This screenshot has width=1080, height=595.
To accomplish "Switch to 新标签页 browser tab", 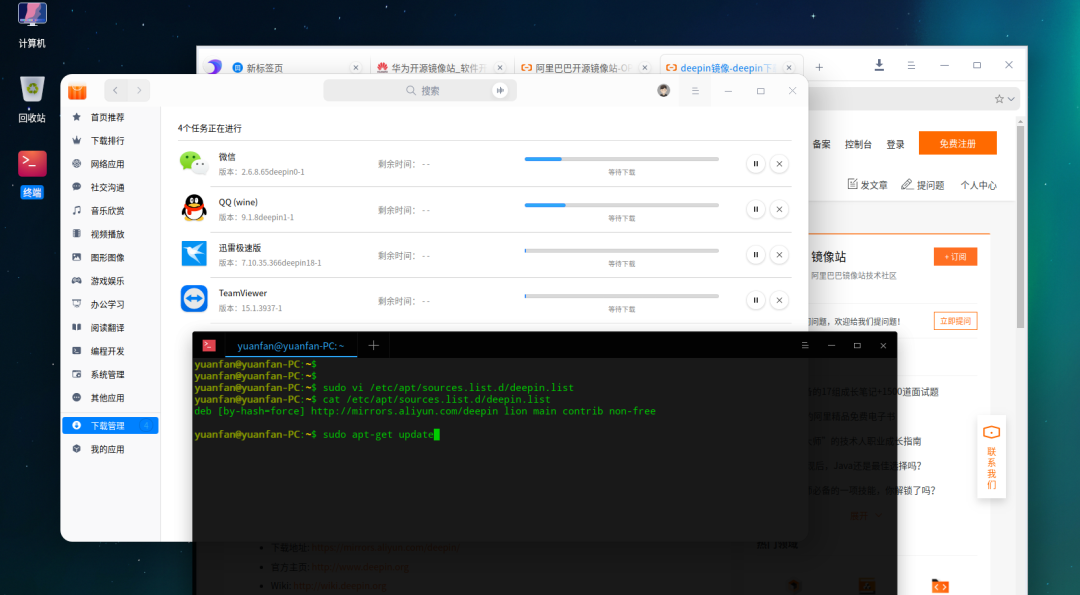I will (296, 67).
